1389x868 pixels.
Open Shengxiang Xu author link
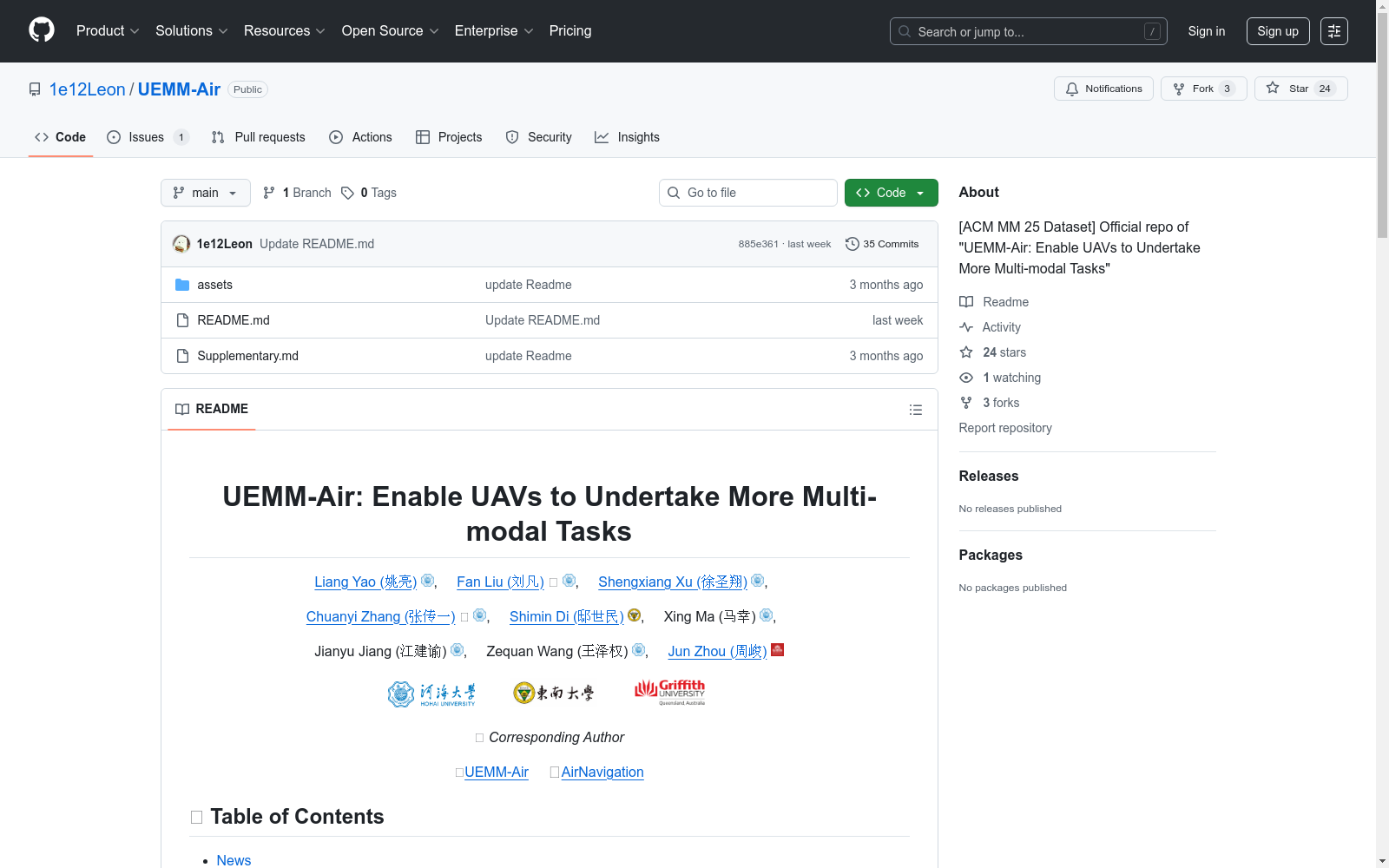(x=673, y=582)
